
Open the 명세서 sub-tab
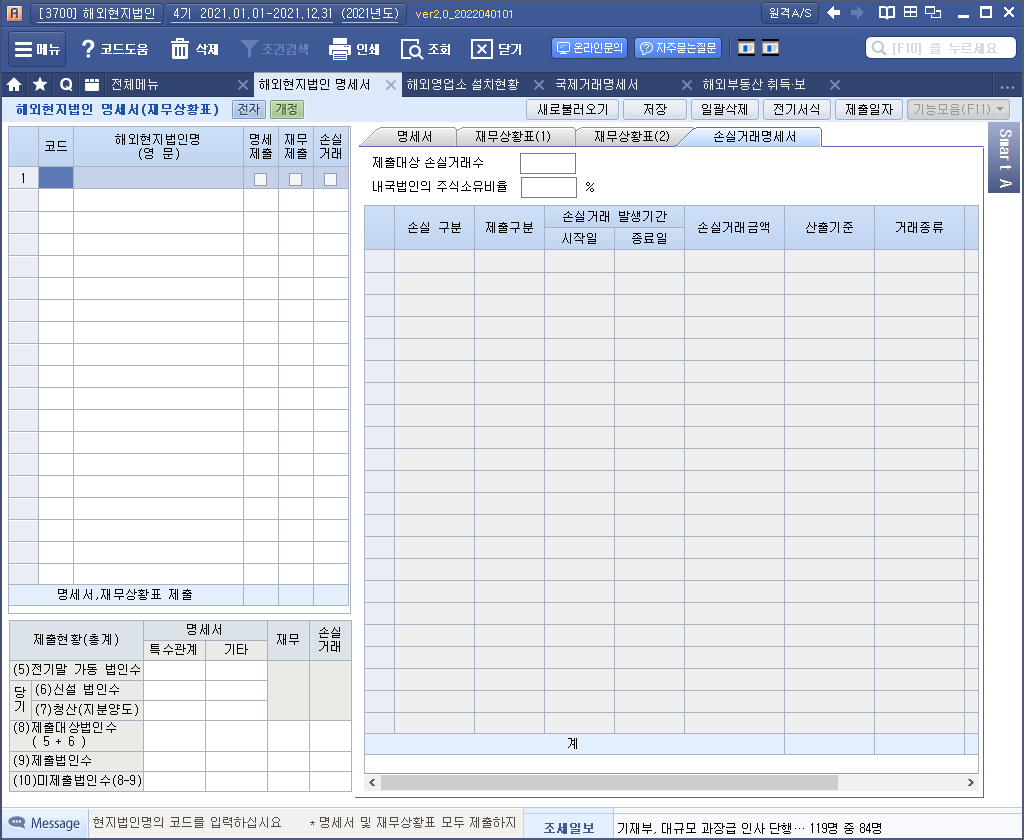pos(414,137)
